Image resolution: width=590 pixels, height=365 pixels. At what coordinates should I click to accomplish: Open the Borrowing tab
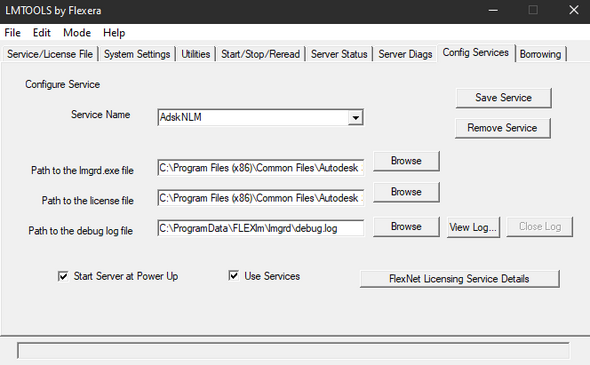[540, 54]
